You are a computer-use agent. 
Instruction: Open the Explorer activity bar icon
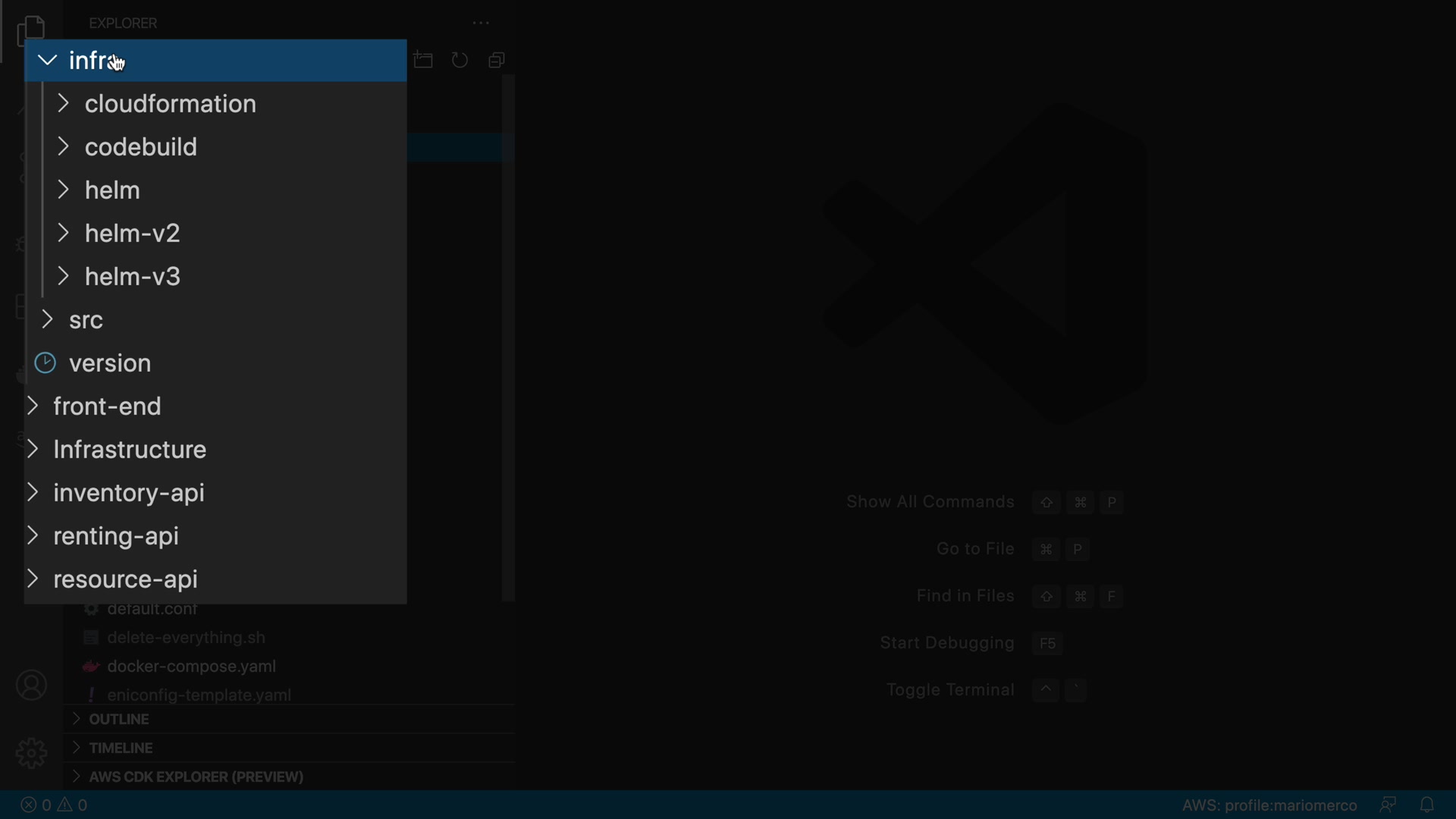(31, 30)
